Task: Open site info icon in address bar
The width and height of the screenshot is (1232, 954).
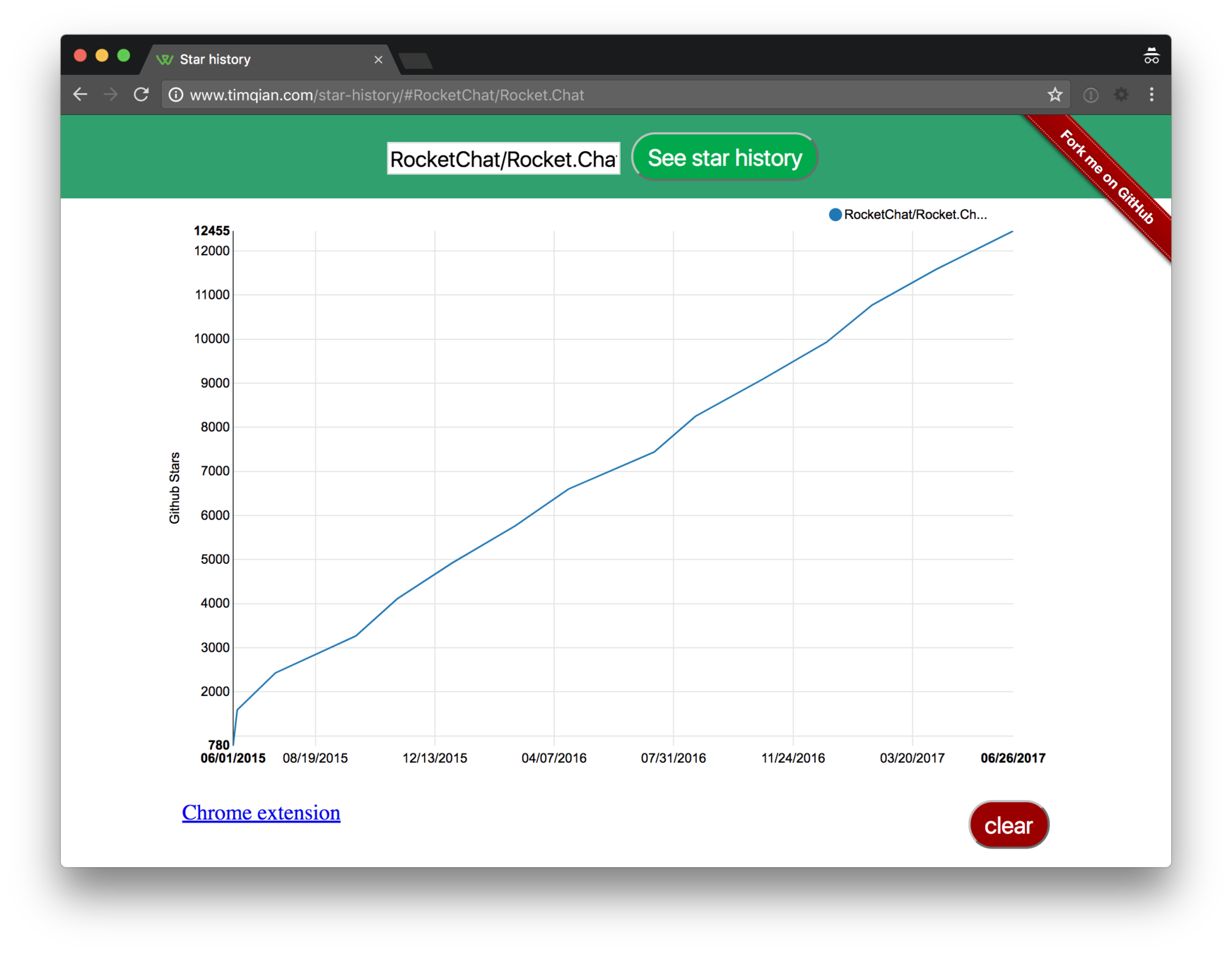Action: 176,95
